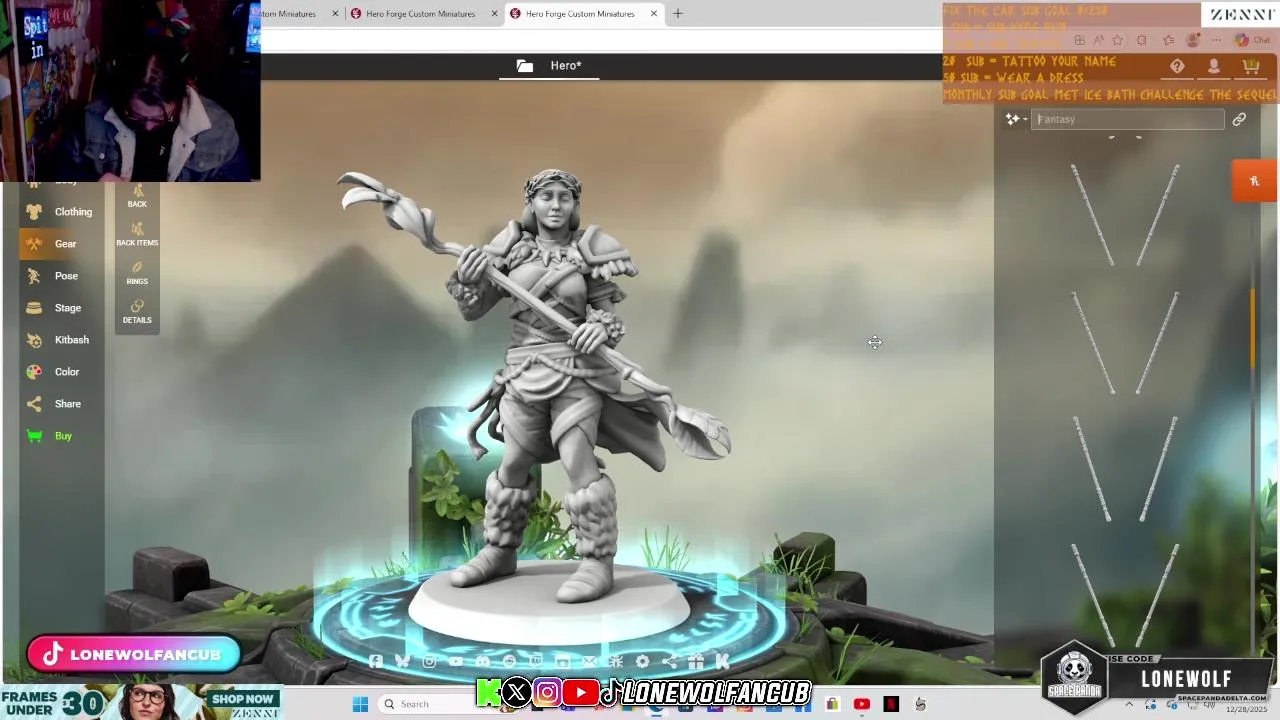The width and height of the screenshot is (1280, 720).
Task: Open the Facebook footer icon
Action: [x=375, y=661]
